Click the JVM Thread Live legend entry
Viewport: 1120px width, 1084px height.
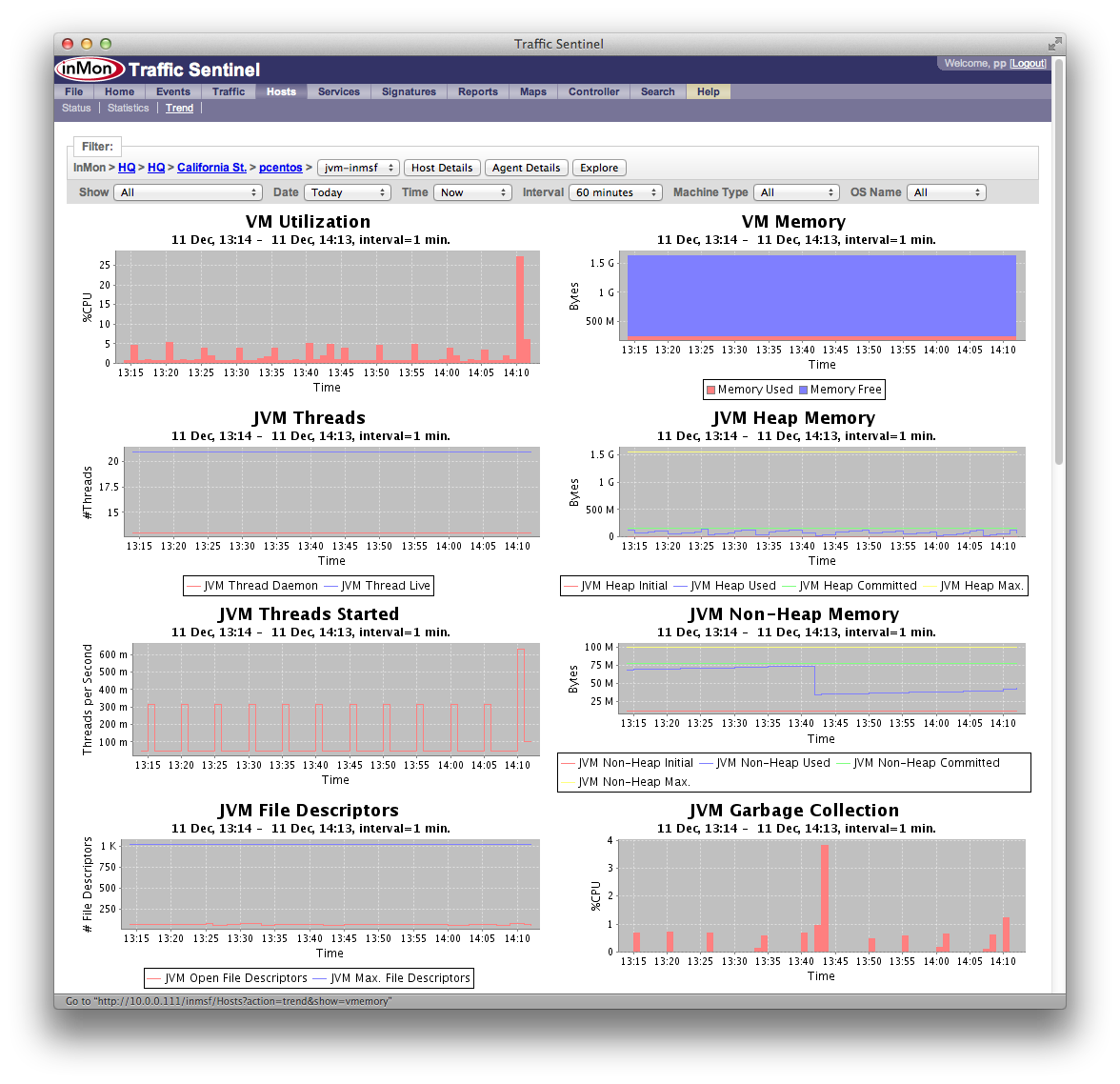pos(377,586)
